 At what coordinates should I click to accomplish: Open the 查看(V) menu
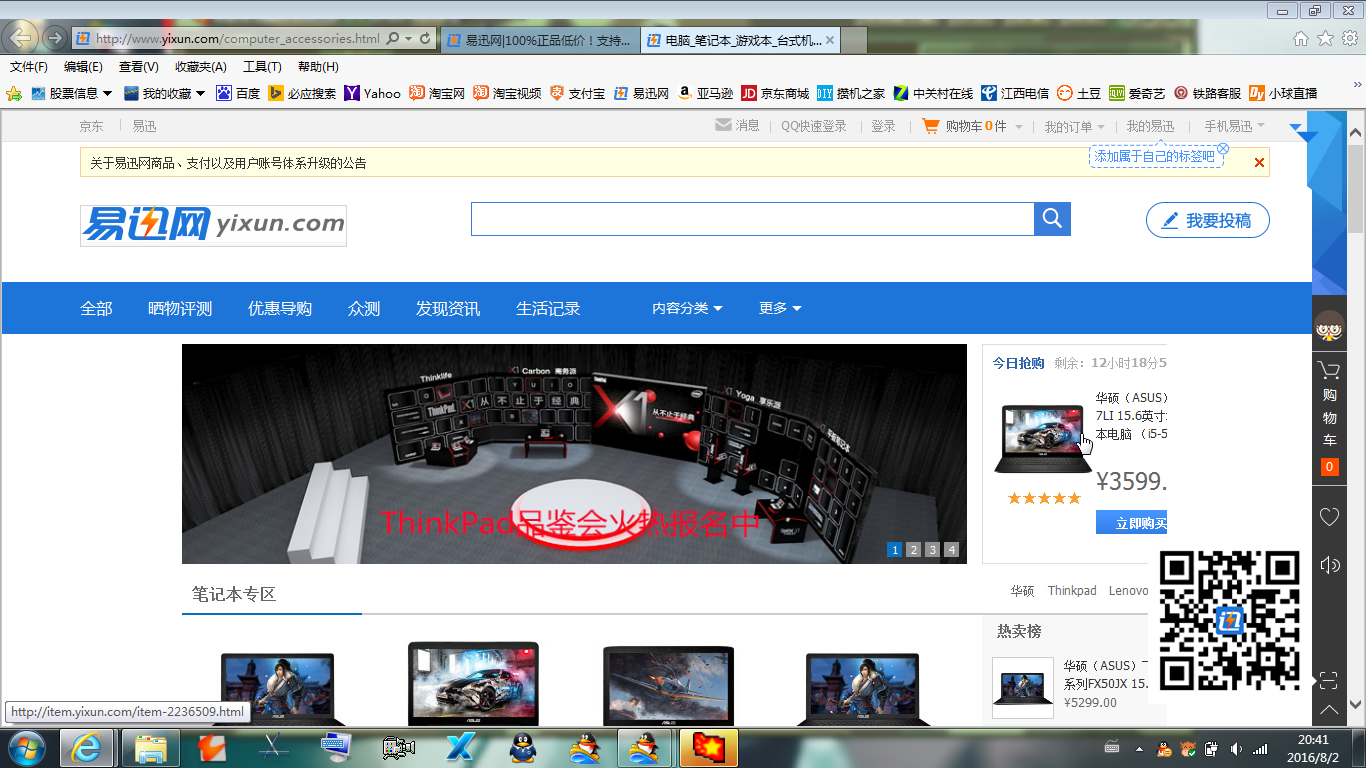[138, 67]
